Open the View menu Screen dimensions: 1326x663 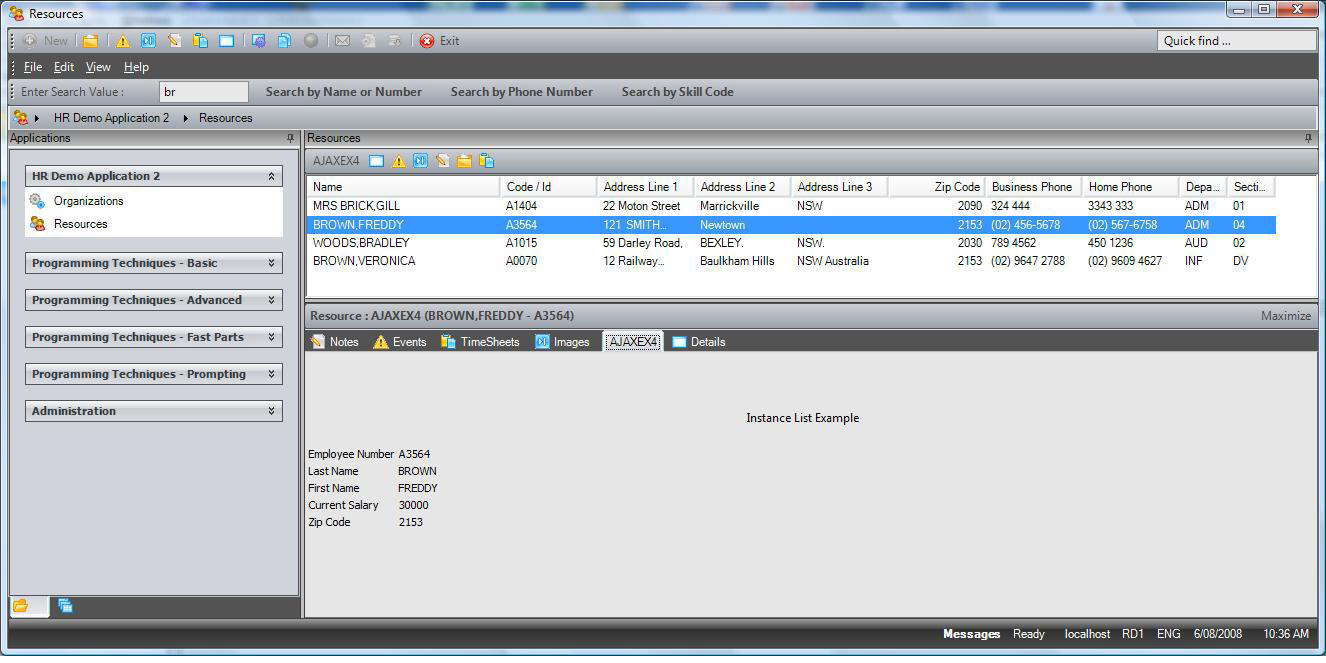tap(98, 67)
